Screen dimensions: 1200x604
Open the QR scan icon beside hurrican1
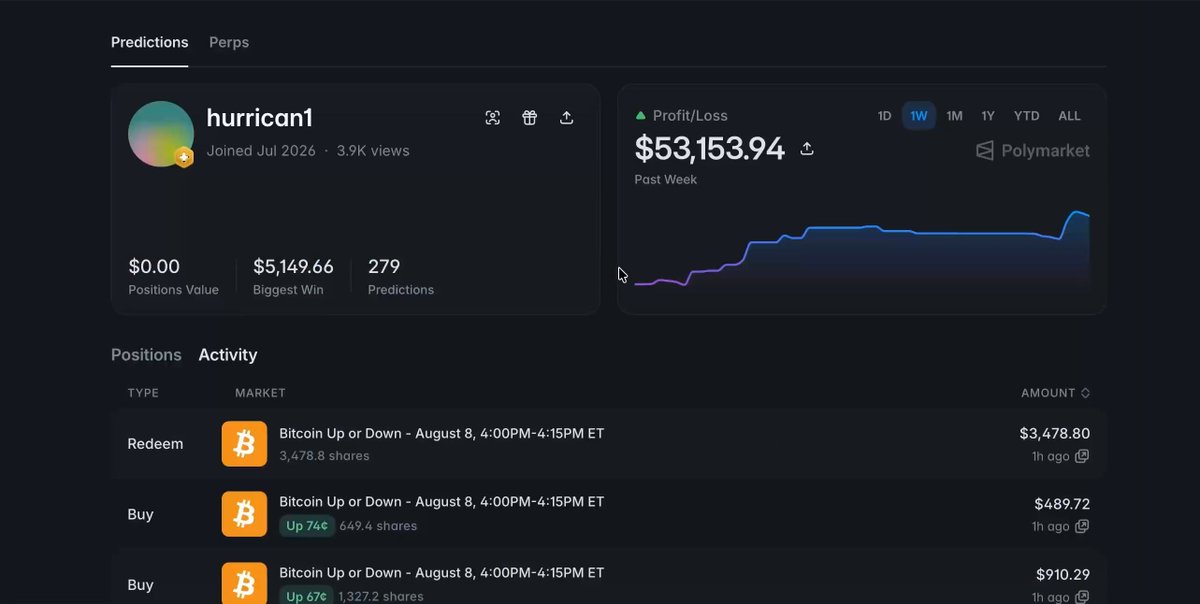coord(493,118)
